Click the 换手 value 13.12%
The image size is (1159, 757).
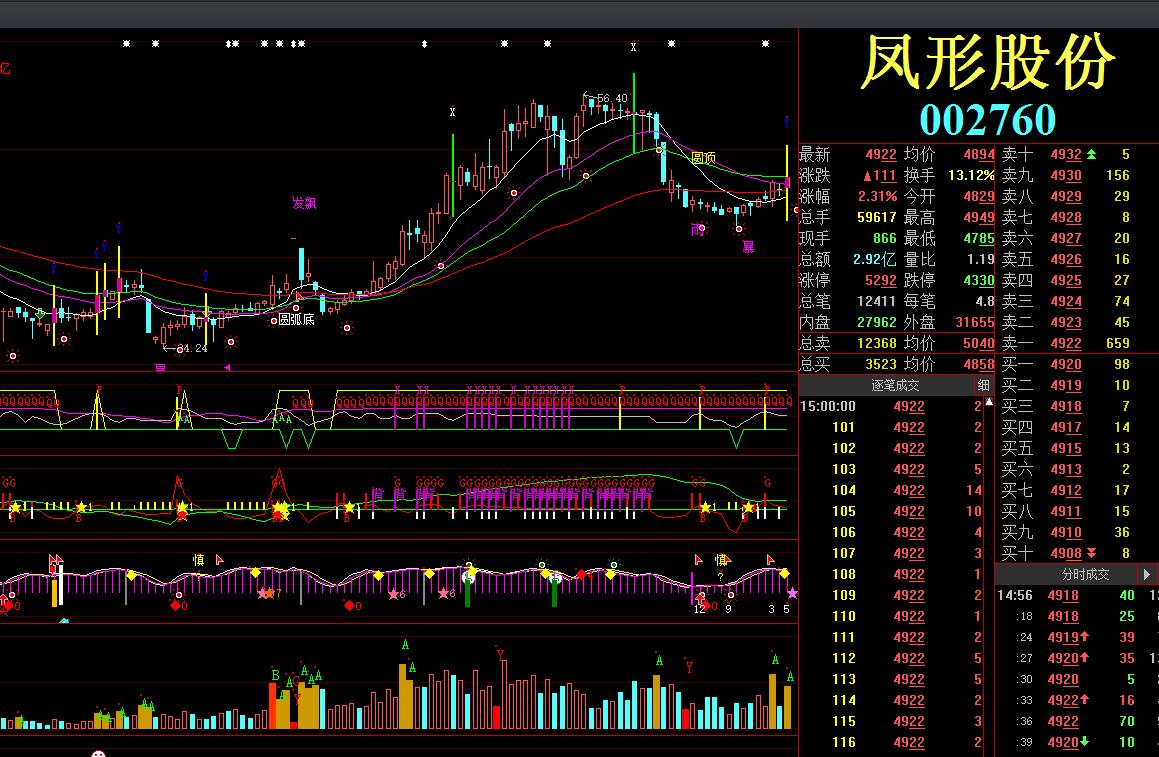(x=971, y=175)
